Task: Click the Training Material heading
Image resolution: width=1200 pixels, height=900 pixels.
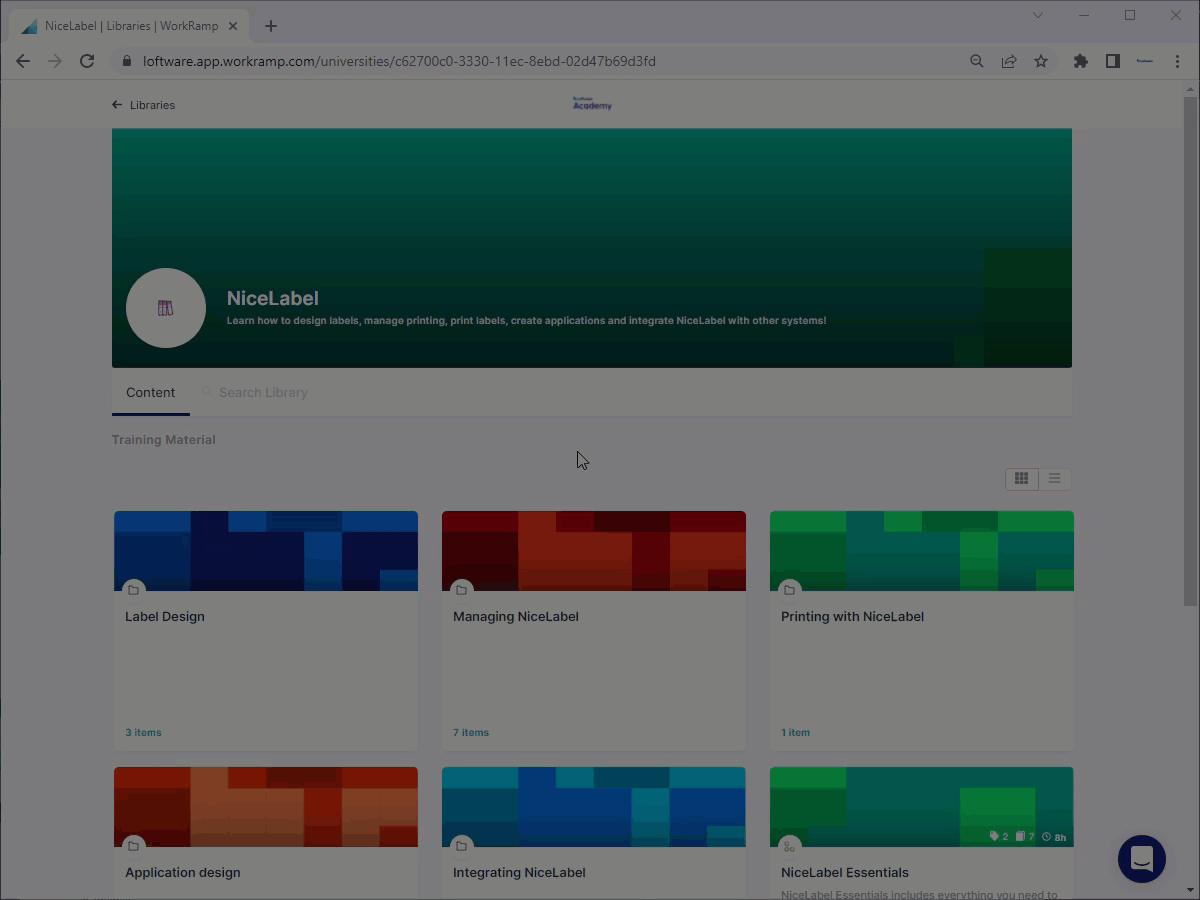Action: pyautogui.click(x=164, y=440)
